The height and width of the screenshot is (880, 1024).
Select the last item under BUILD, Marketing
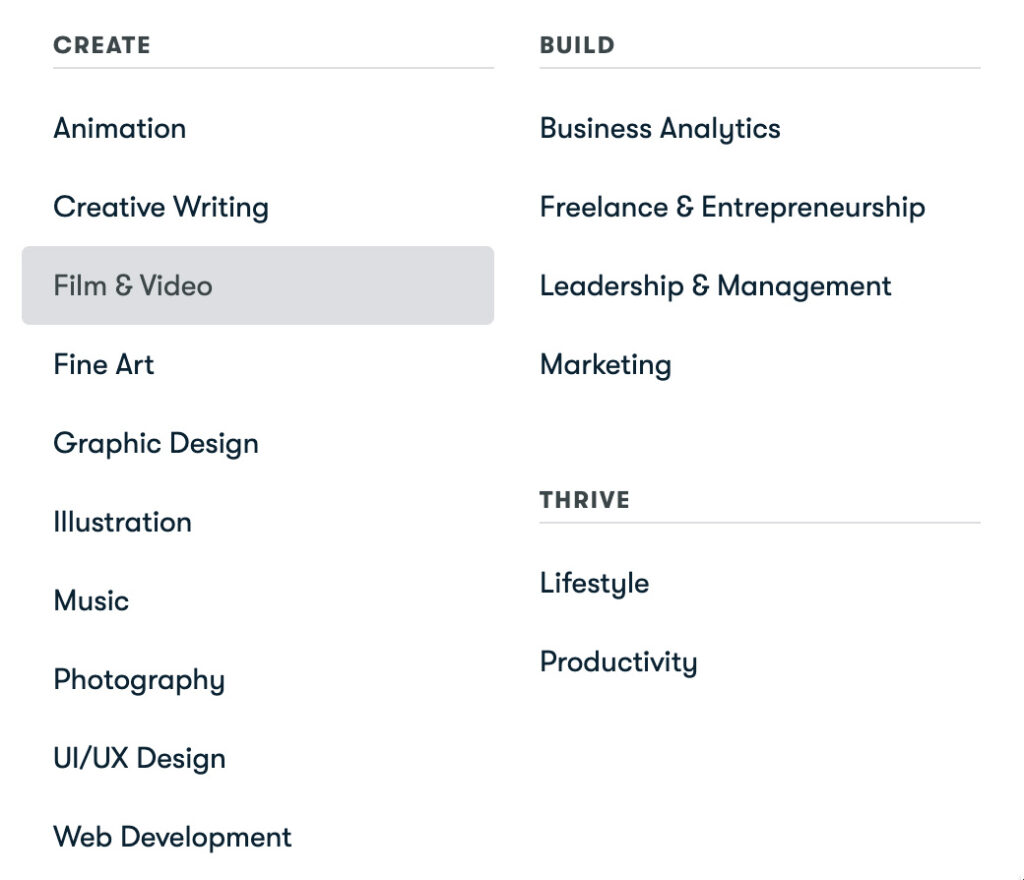click(605, 364)
